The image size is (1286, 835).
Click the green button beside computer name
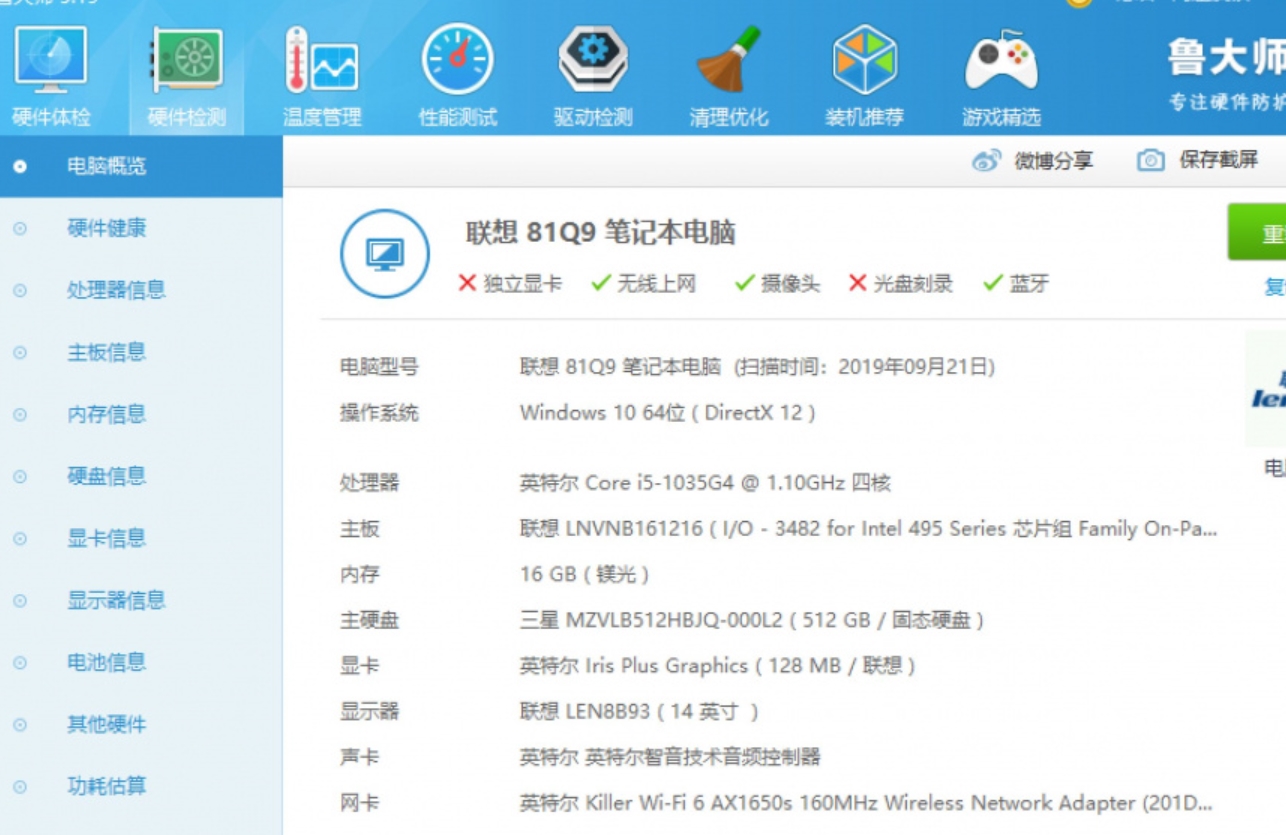tap(1259, 233)
